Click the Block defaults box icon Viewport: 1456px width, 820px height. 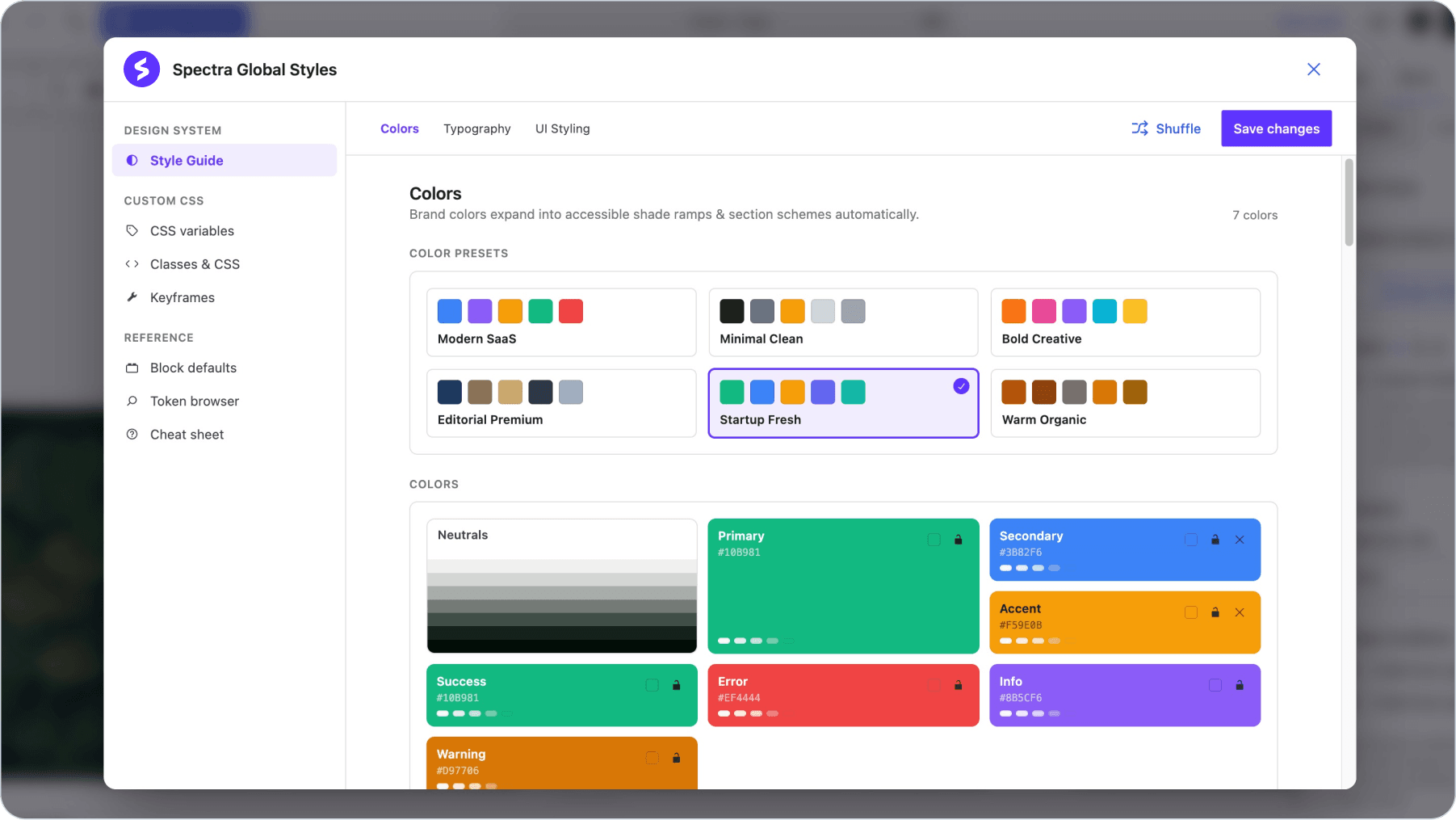(x=132, y=368)
